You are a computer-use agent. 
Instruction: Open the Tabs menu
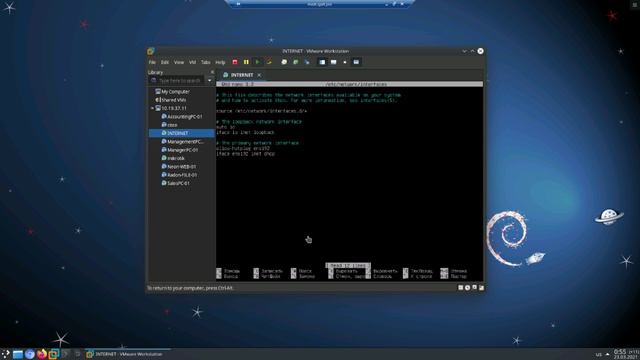click(206, 62)
